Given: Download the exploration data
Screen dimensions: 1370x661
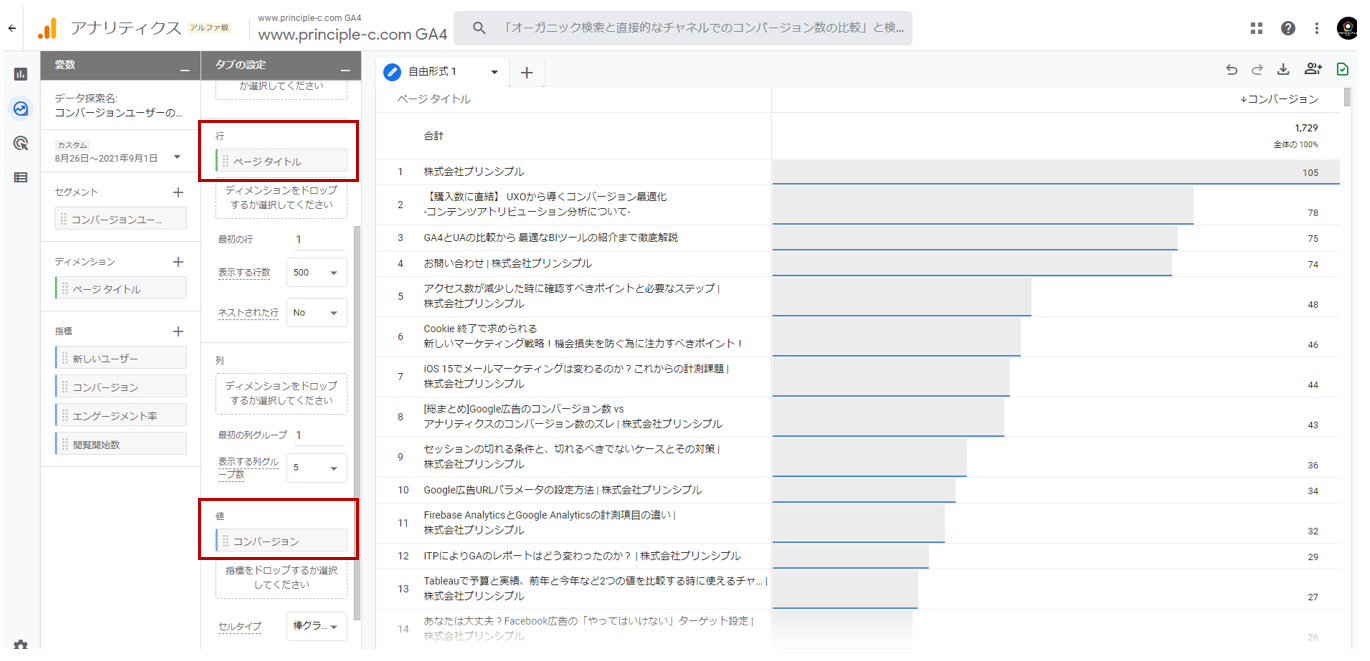Looking at the screenshot, I should pyautogui.click(x=1283, y=70).
